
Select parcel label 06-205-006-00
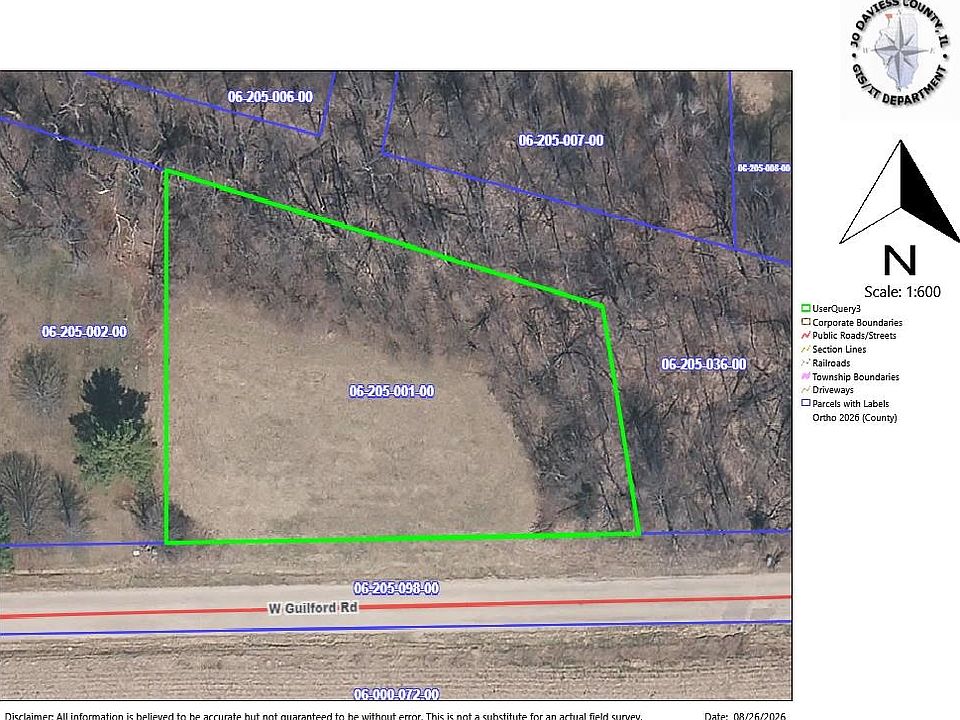coord(270,97)
